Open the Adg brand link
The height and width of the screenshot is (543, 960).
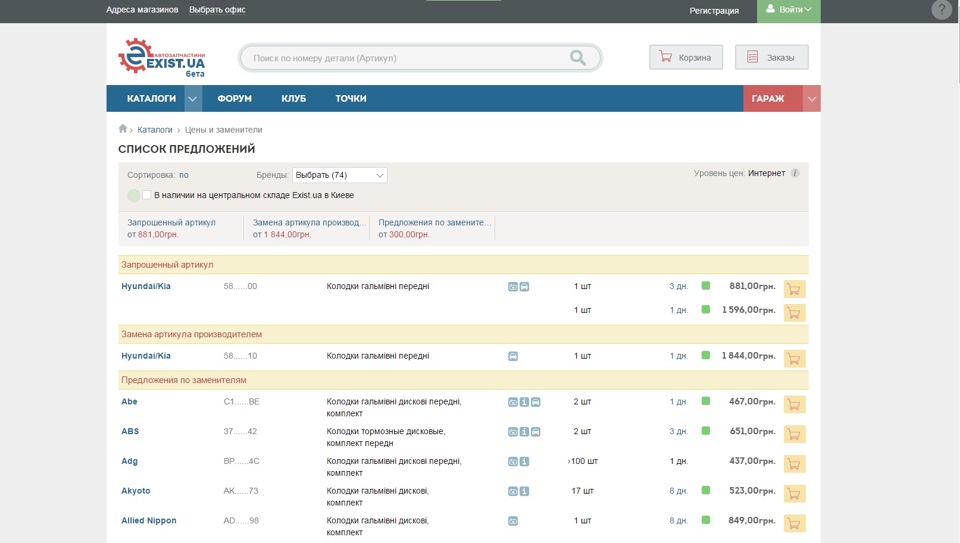tap(129, 461)
